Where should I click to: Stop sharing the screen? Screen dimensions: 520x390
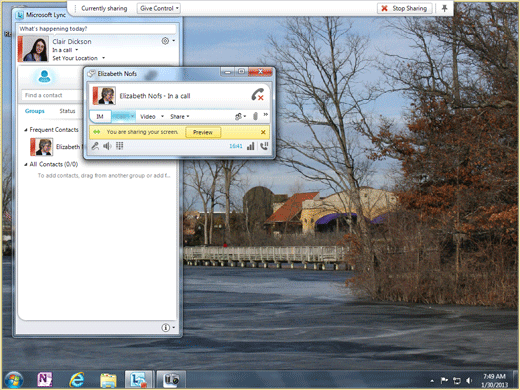pos(405,8)
